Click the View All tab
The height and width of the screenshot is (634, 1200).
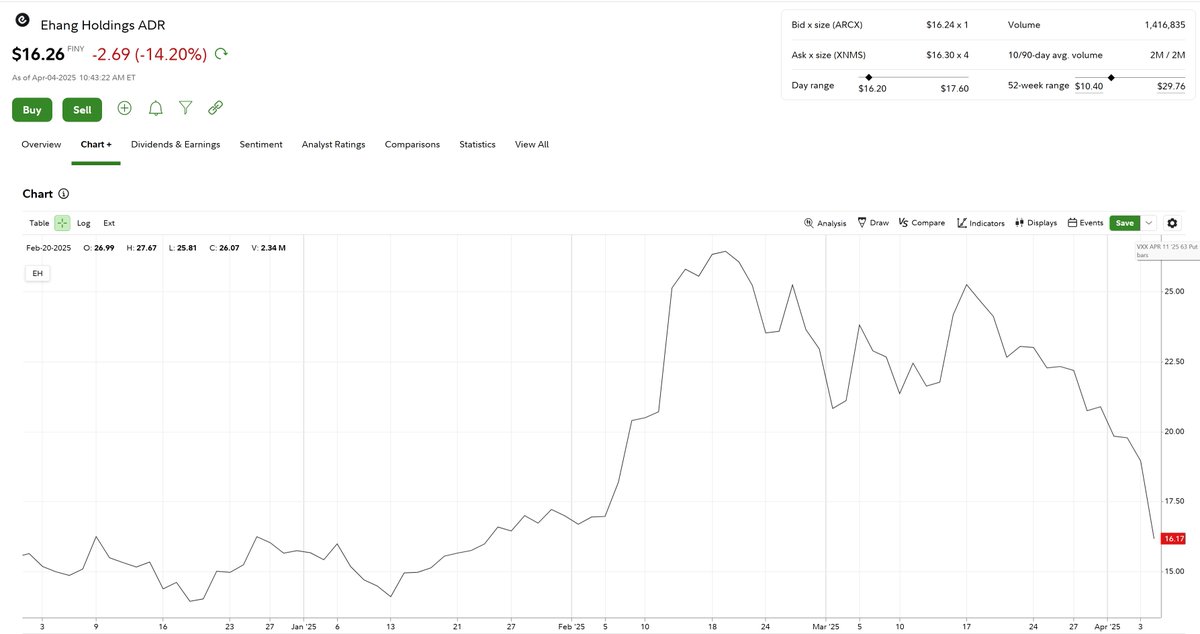tap(532, 145)
